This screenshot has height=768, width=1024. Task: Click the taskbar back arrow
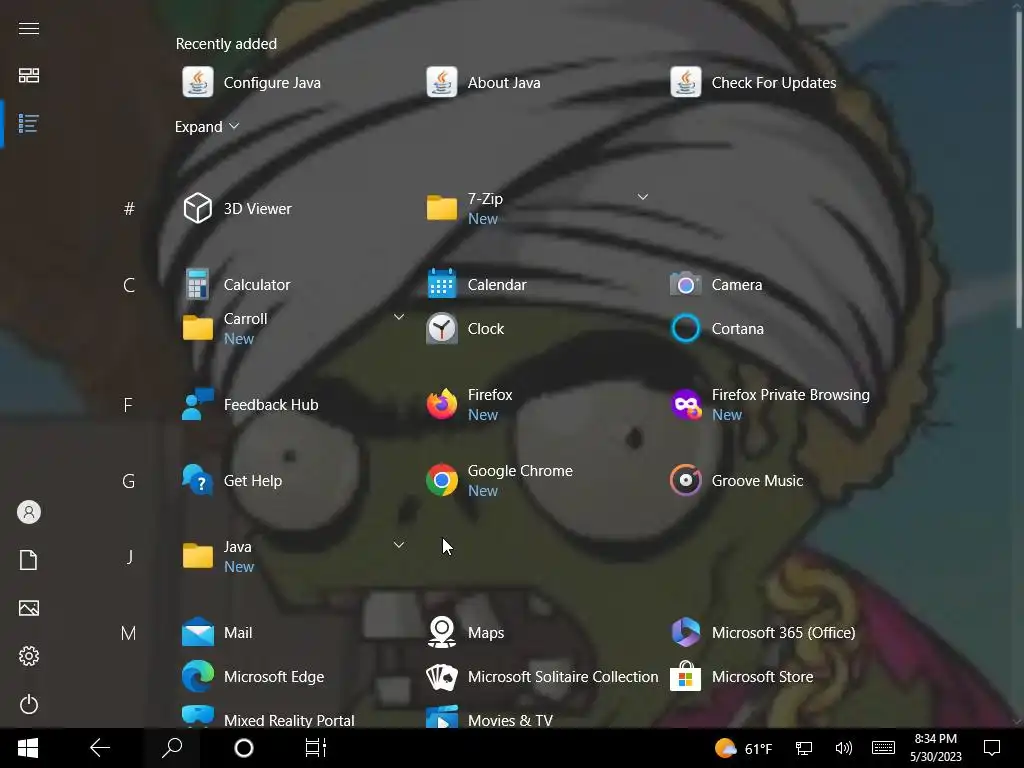(x=100, y=748)
